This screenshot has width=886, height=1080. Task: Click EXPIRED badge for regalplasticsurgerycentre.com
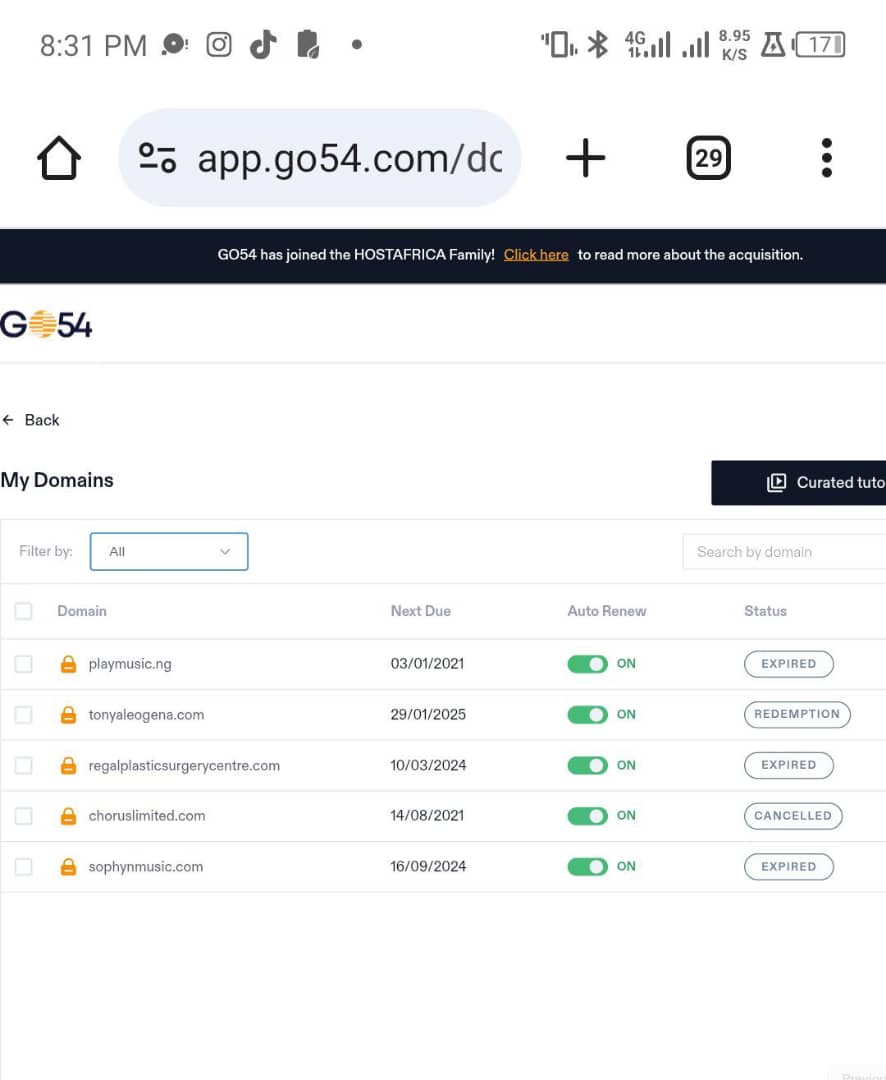pos(789,765)
